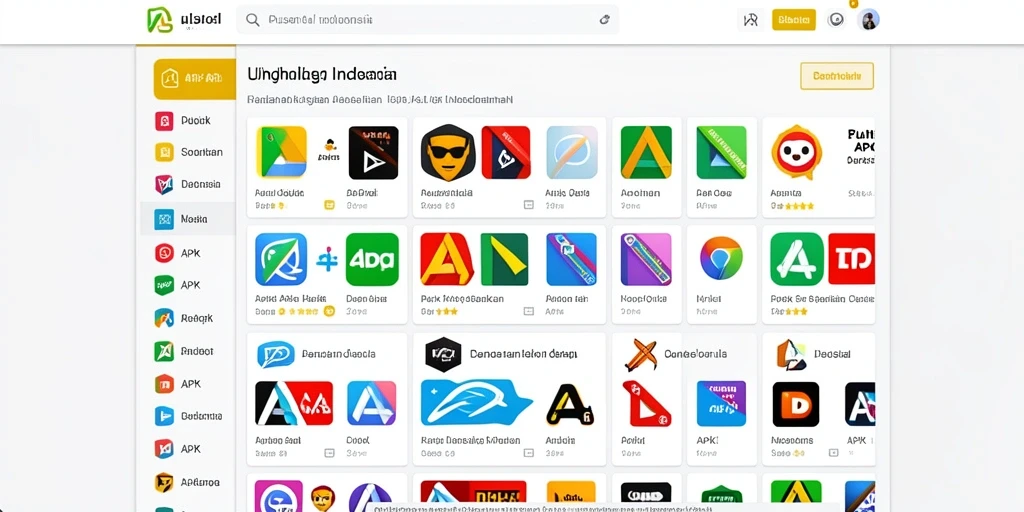The height and width of the screenshot is (512, 1024).
Task: Open the blue gradient A icon in third row
Action: (x=372, y=404)
